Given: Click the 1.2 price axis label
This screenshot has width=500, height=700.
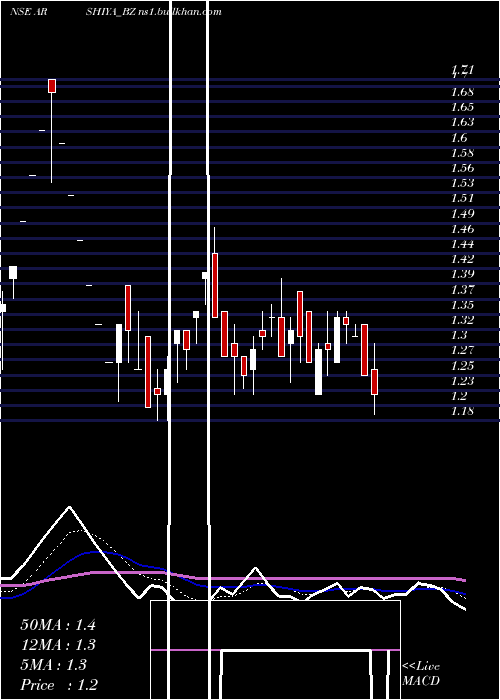Looking at the screenshot, I should tap(459, 396).
